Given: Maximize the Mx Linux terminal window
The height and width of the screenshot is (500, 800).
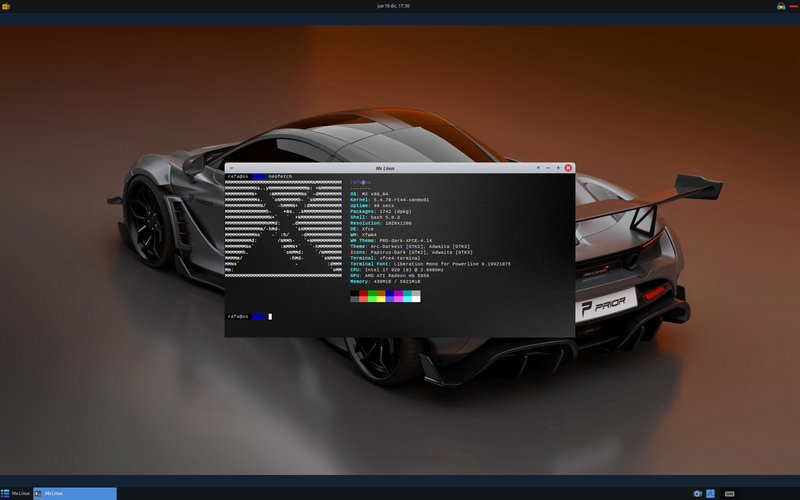Looking at the screenshot, I should click(x=558, y=168).
